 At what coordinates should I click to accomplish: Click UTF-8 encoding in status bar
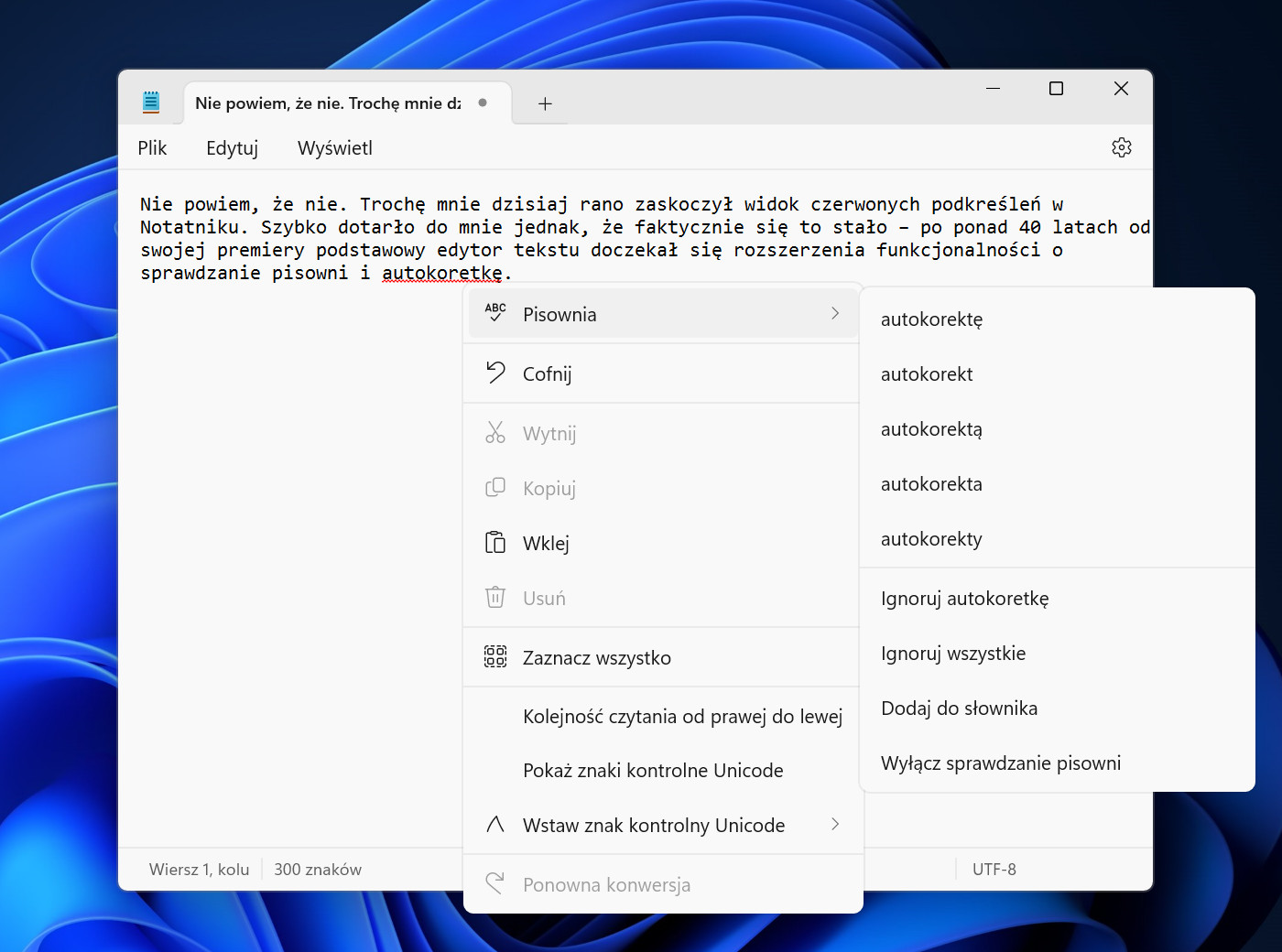tap(994, 869)
